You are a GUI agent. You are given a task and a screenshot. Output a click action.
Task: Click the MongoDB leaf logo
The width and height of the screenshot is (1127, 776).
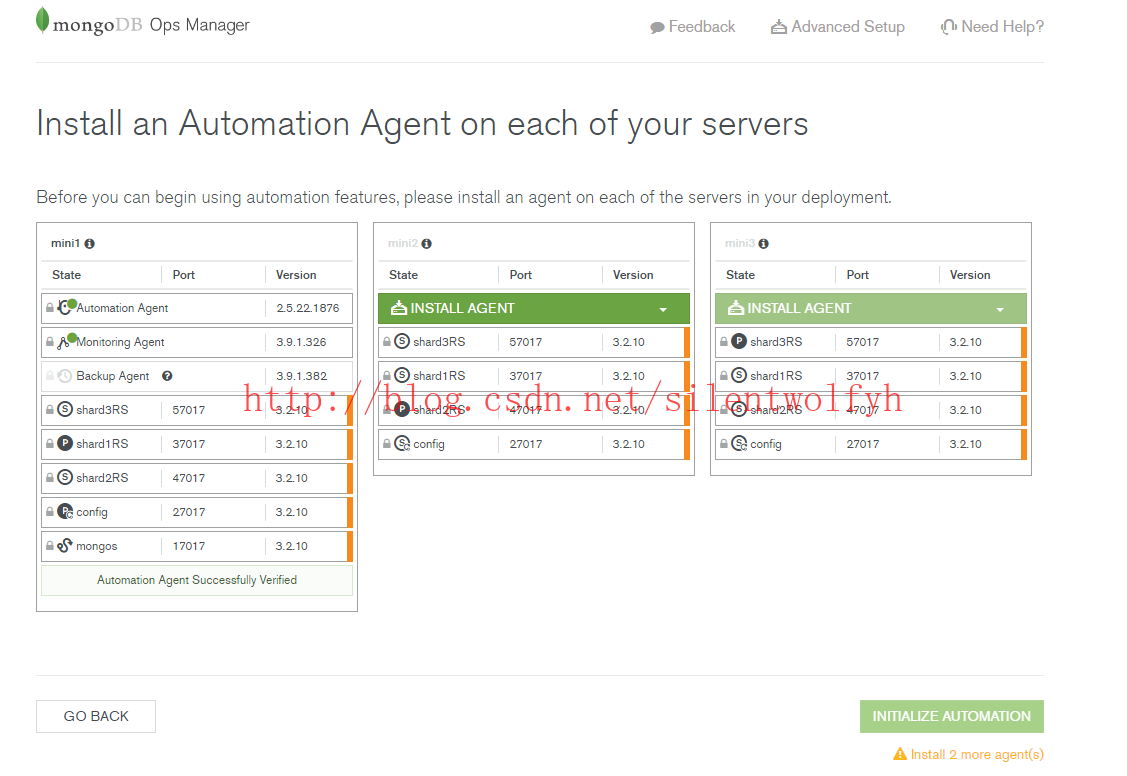pos(42,20)
